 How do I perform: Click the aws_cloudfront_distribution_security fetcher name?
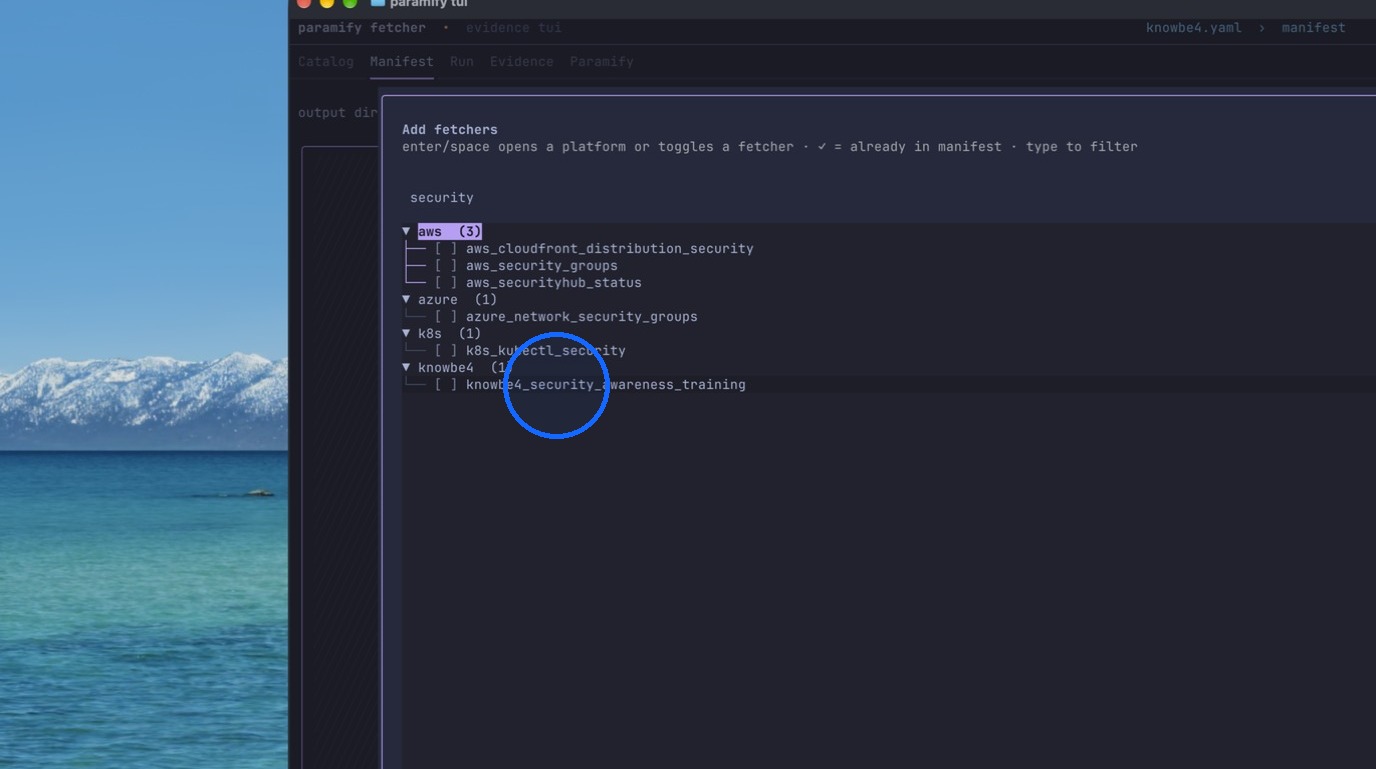610,249
